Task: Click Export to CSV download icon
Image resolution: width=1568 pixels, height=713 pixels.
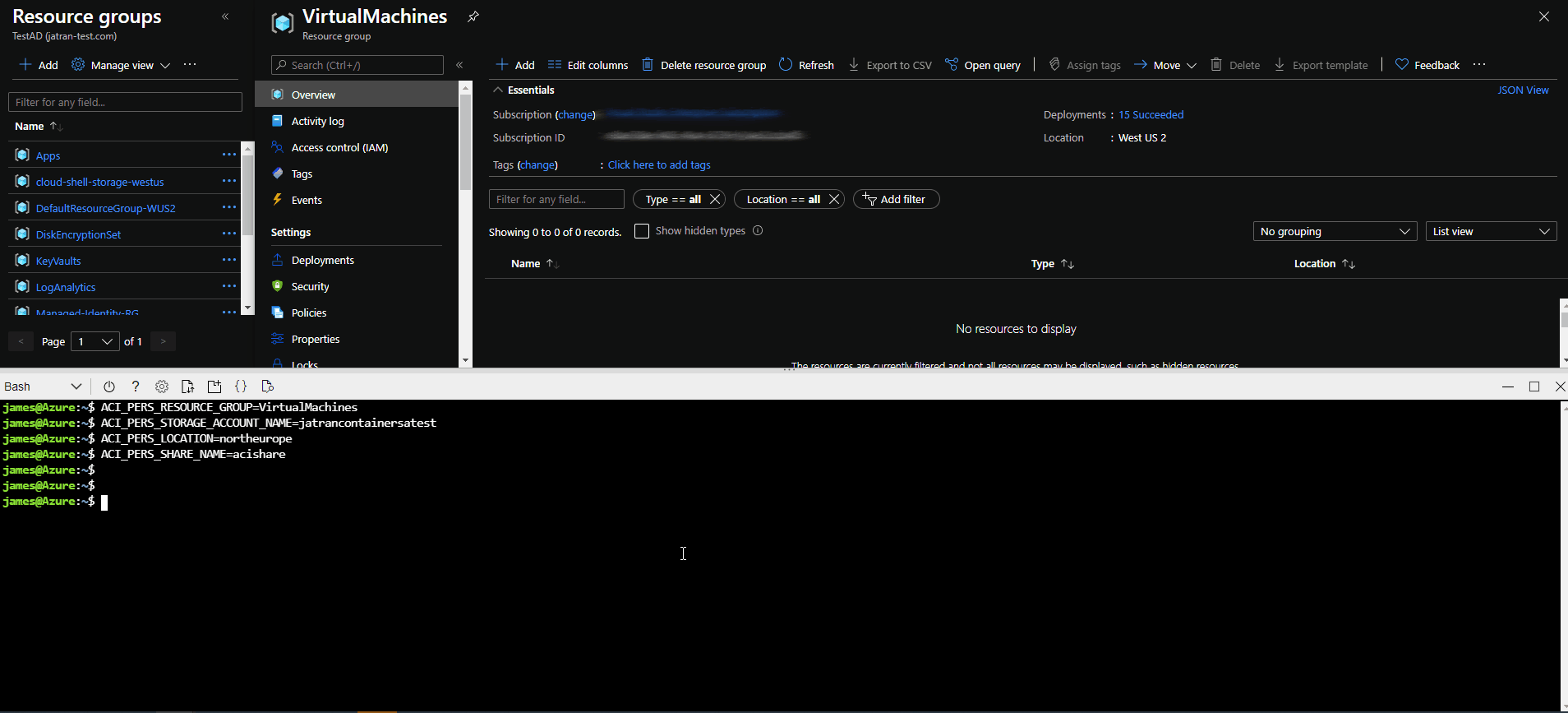Action: (x=854, y=64)
